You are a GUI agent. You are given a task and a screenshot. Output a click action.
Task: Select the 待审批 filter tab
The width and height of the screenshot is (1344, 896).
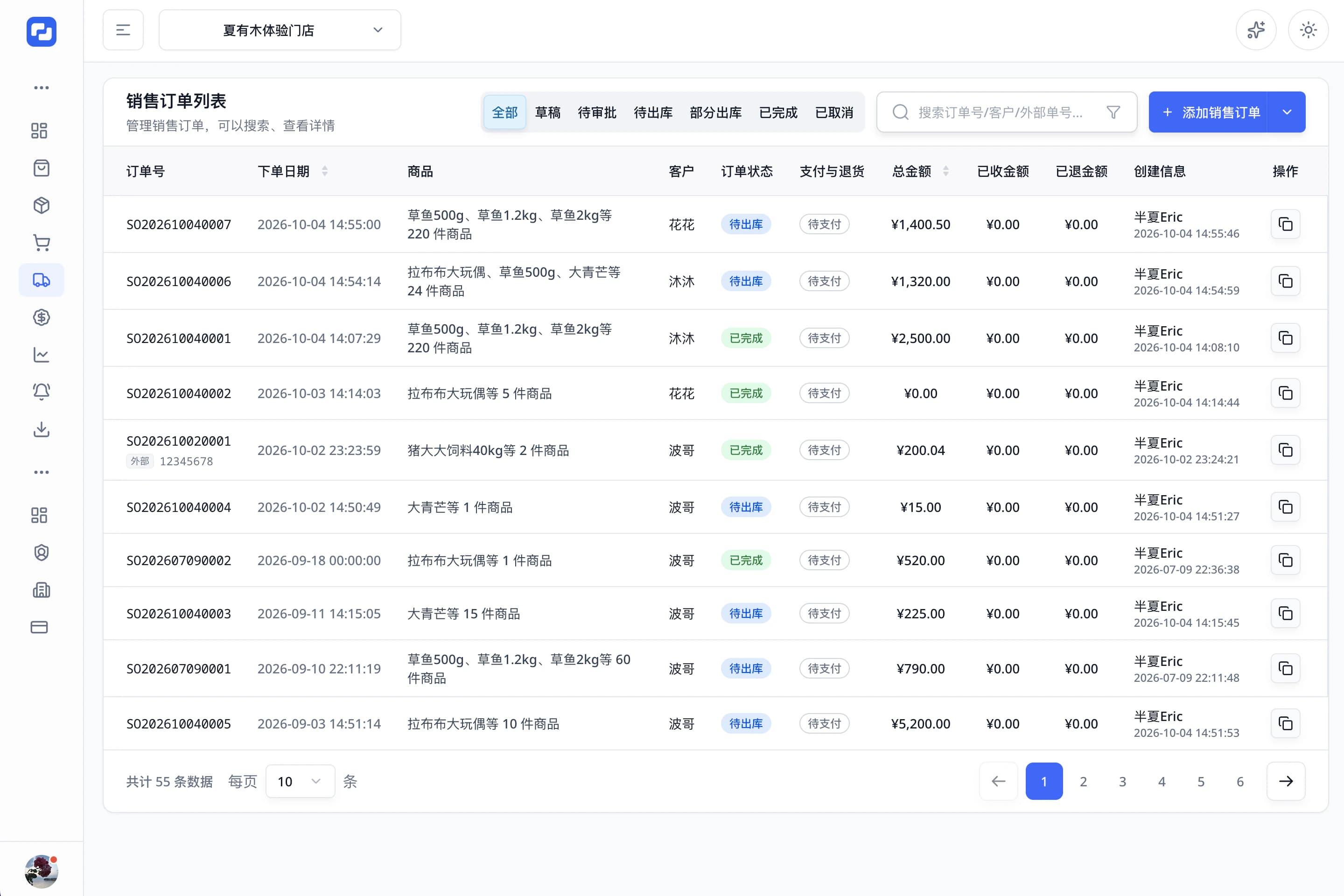pyautogui.click(x=596, y=112)
